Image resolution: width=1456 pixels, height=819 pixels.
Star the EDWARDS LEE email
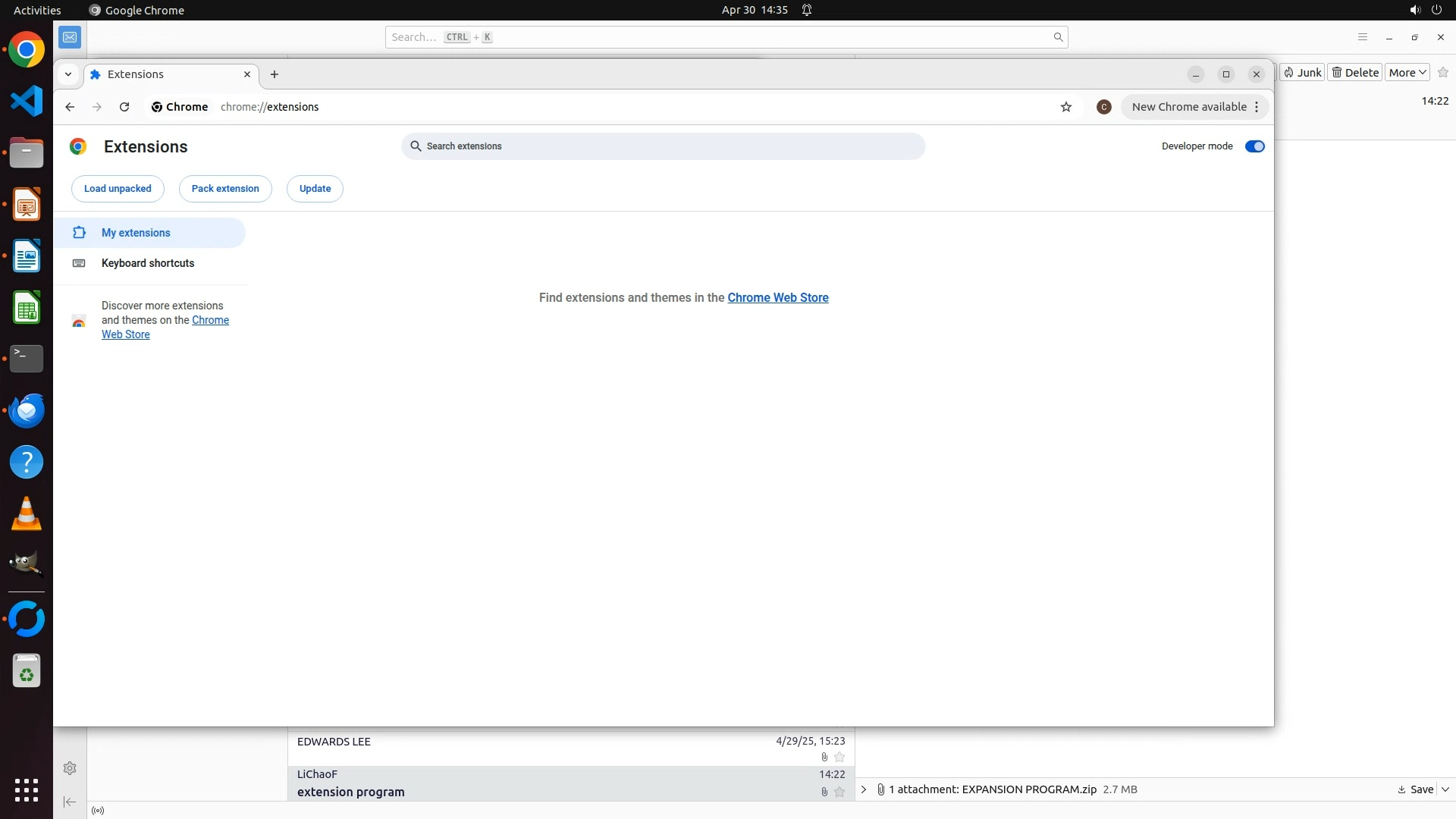[839, 757]
